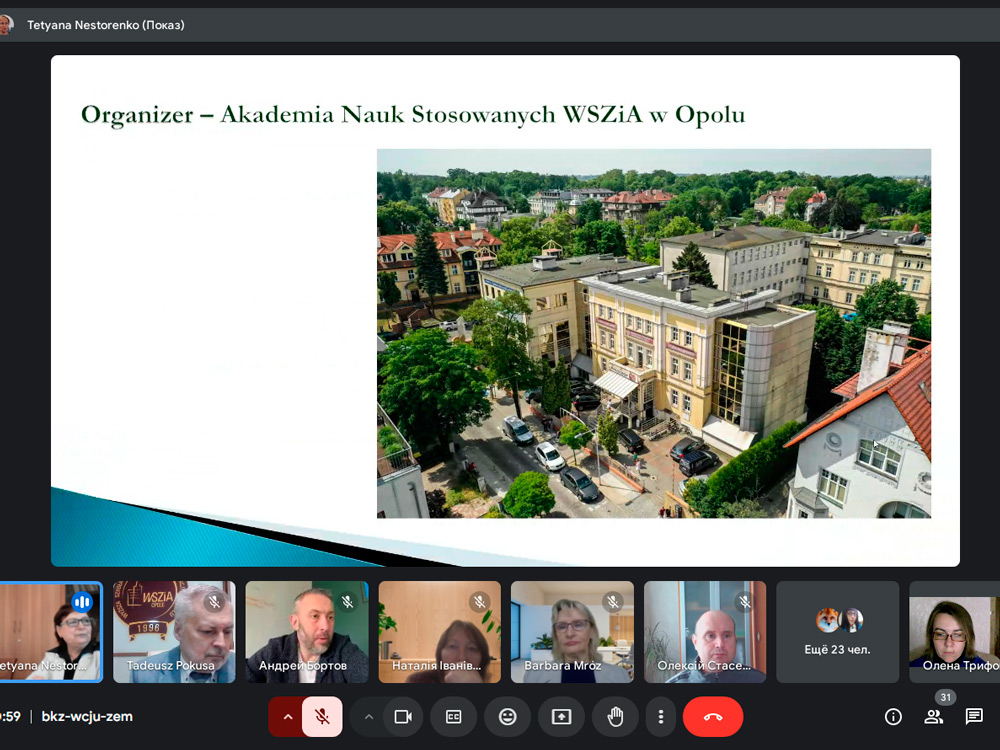Select Андрей Бортов's video tile
1000x750 pixels.
coord(307,632)
